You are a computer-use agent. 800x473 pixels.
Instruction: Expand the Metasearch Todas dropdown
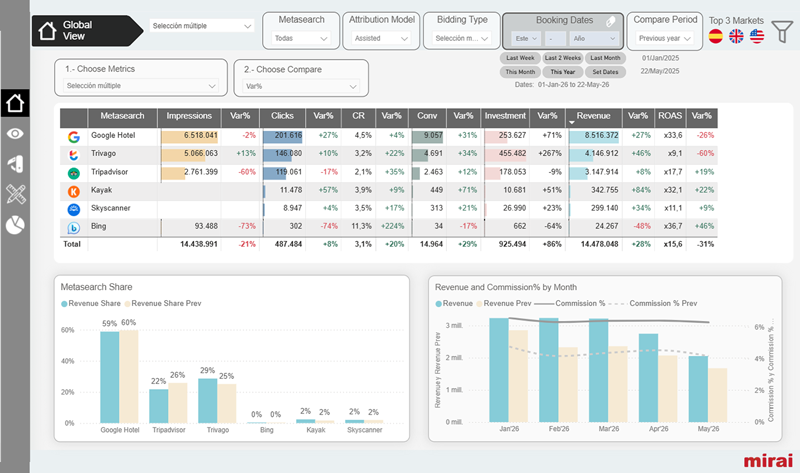301,38
